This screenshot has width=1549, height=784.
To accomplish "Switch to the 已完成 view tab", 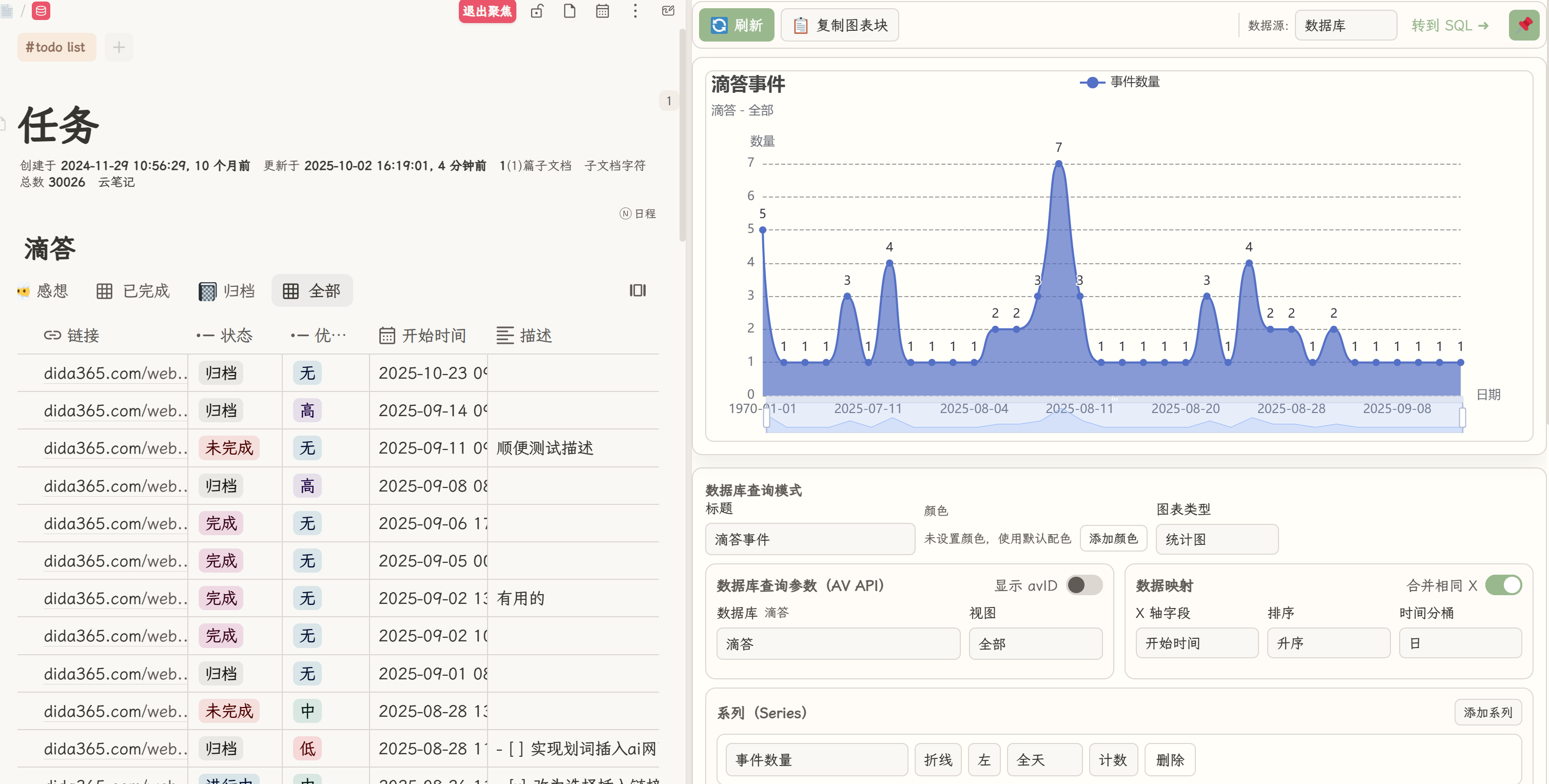I will [x=133, y=291].
